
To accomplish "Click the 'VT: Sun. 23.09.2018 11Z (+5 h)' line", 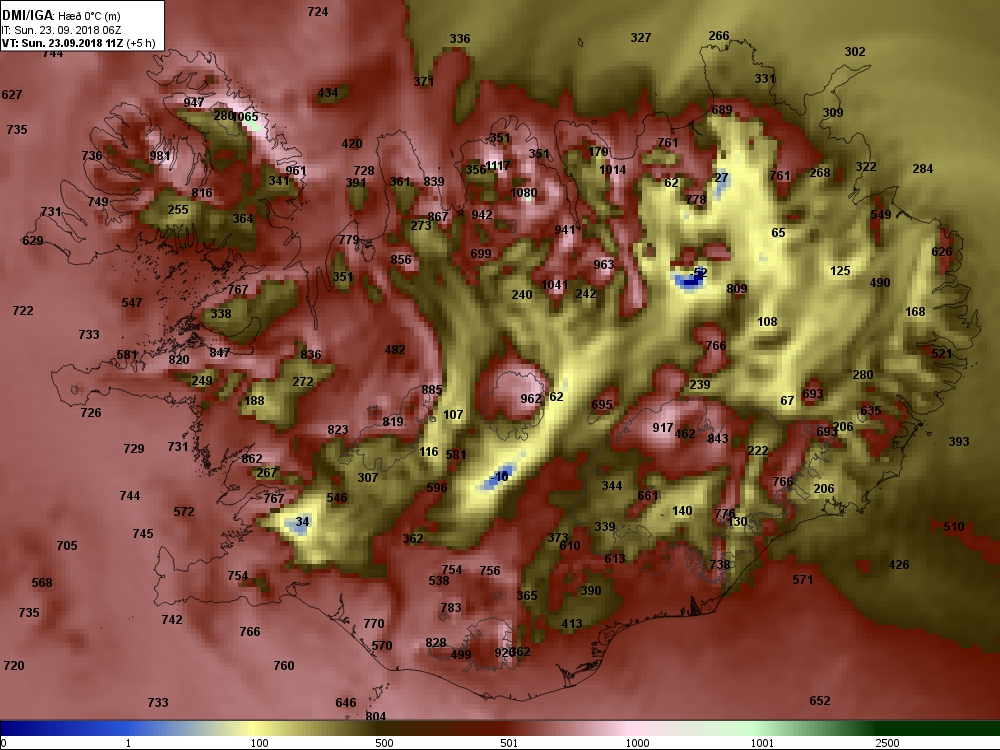I will pyautogui.click(x=78, y=43).
